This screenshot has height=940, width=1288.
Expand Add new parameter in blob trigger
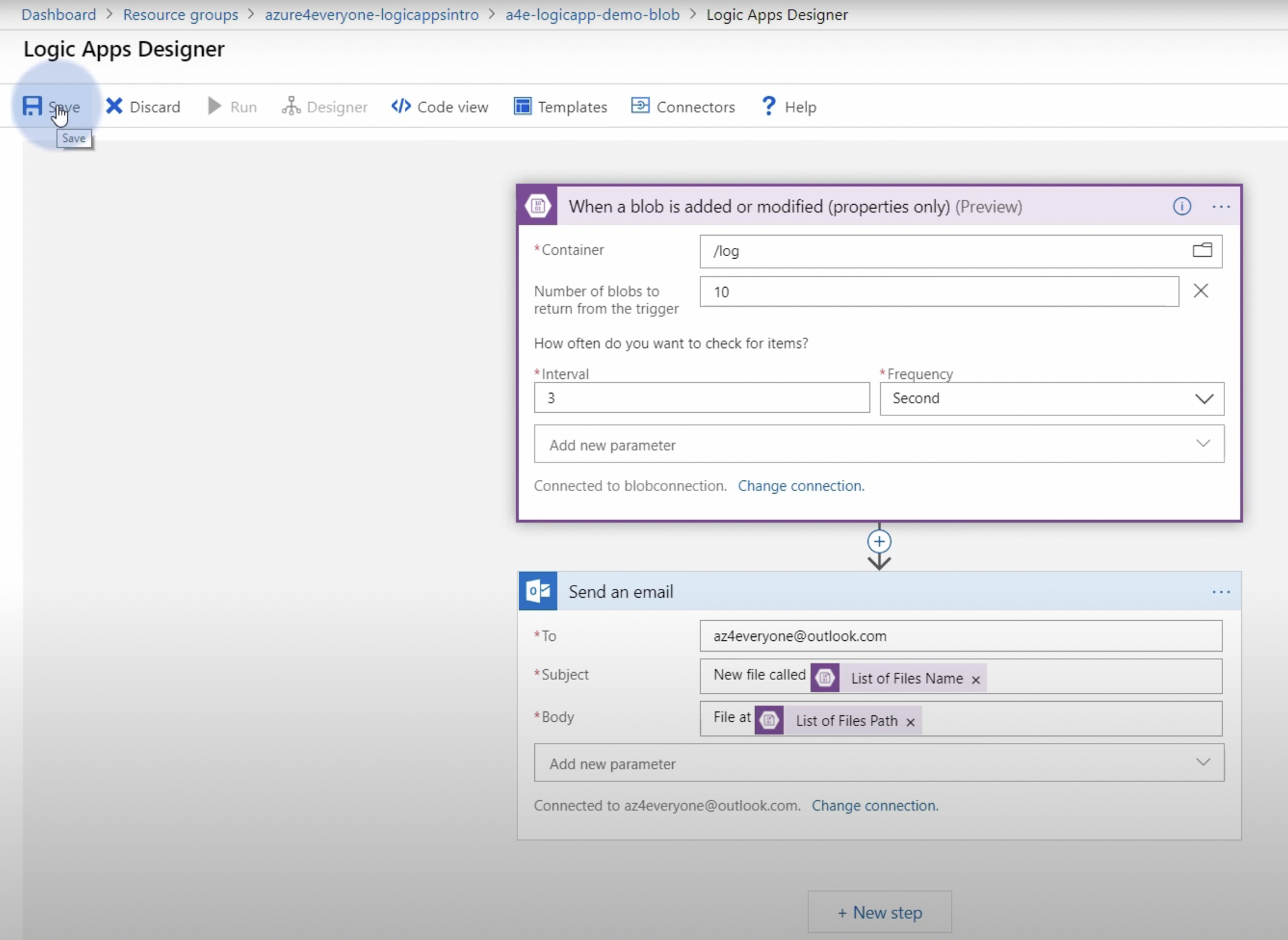[x=879, y=444]
